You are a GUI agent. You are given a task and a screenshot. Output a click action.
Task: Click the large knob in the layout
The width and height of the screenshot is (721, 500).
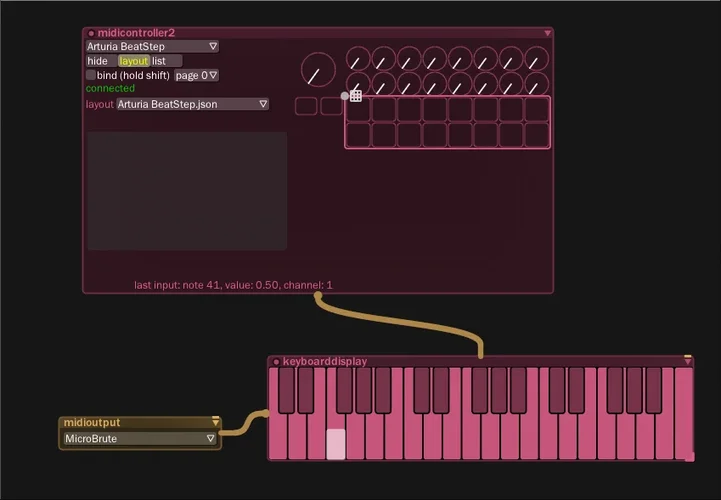pyautogui.click(x=318, y=70)
